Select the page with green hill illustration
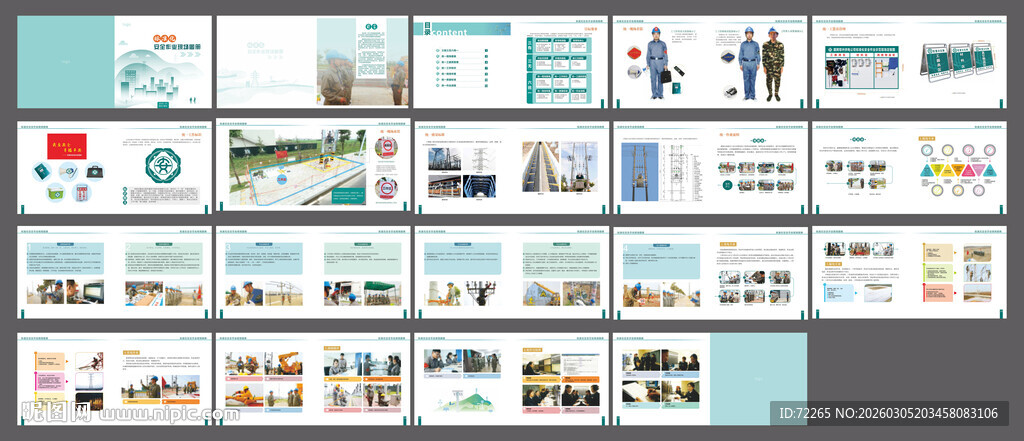The image size is (1024, 441). pyautogui.click(x=510, y=378)
